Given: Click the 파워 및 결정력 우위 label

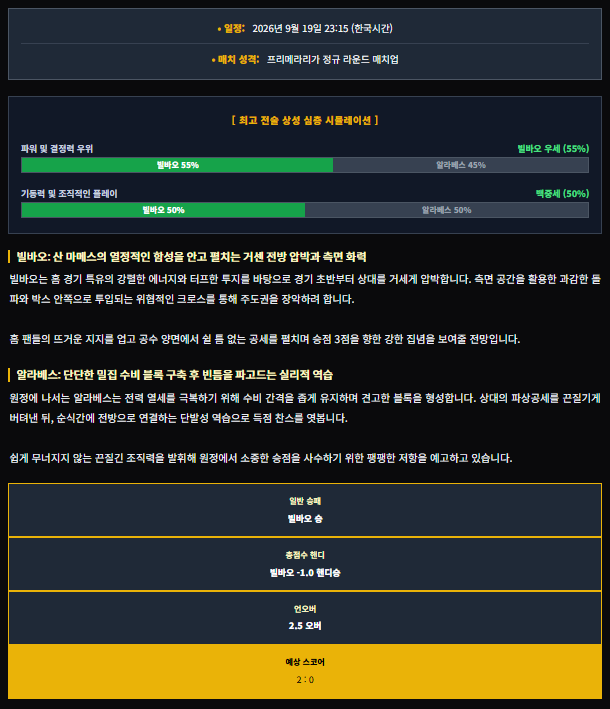Looking at the screenshot, I should tap(57, 149).
